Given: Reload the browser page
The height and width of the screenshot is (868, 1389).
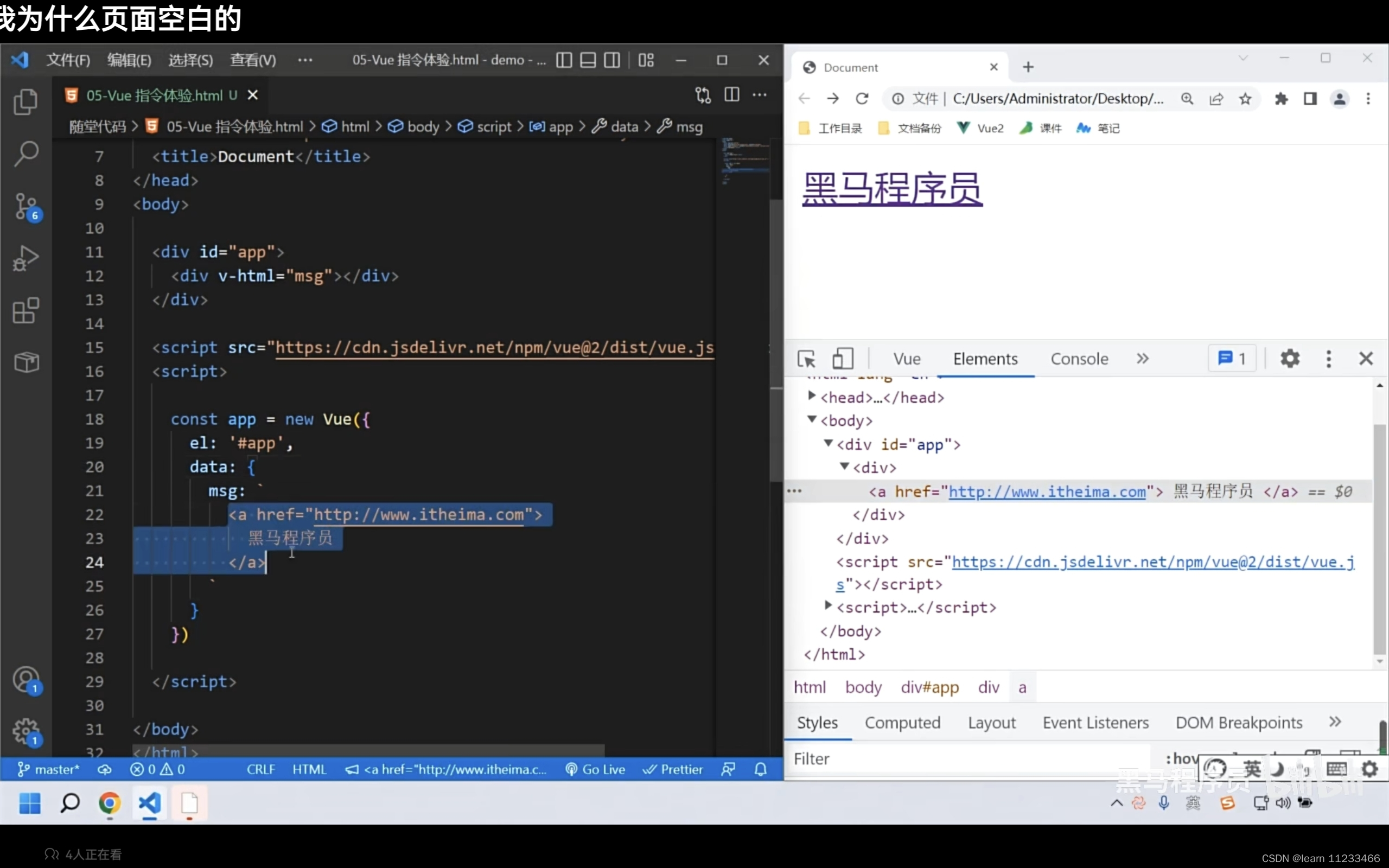Looking at the screenshot, I should pos(862,99).
